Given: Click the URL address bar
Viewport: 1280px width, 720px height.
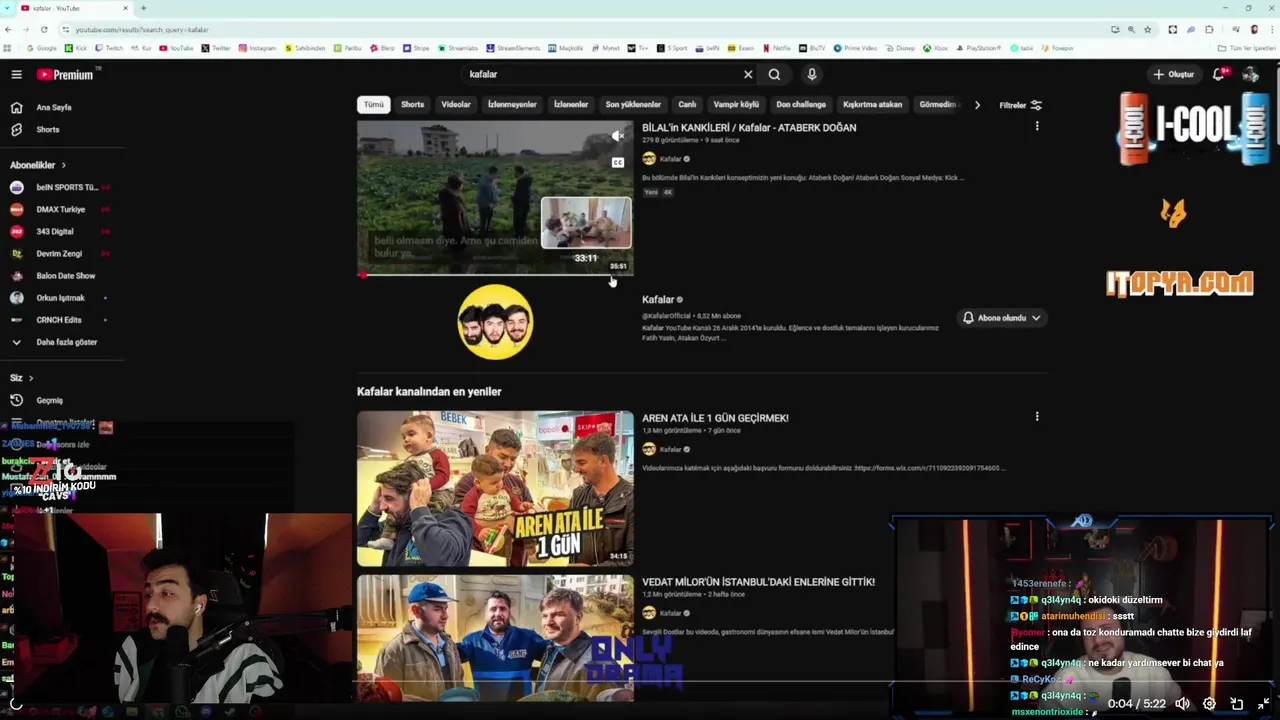Looking at the screenshot, I should tap(580, 29).
